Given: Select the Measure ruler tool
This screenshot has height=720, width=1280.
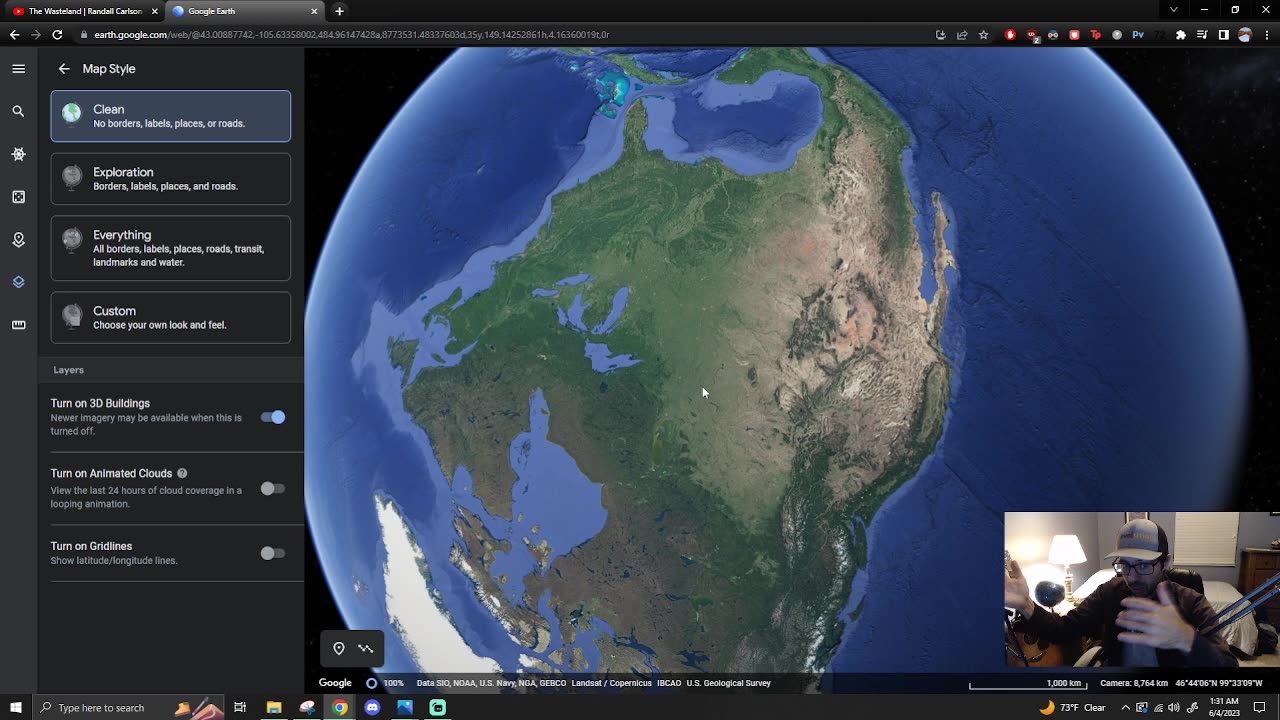Looking at the screenshot, I should (18, 325).
